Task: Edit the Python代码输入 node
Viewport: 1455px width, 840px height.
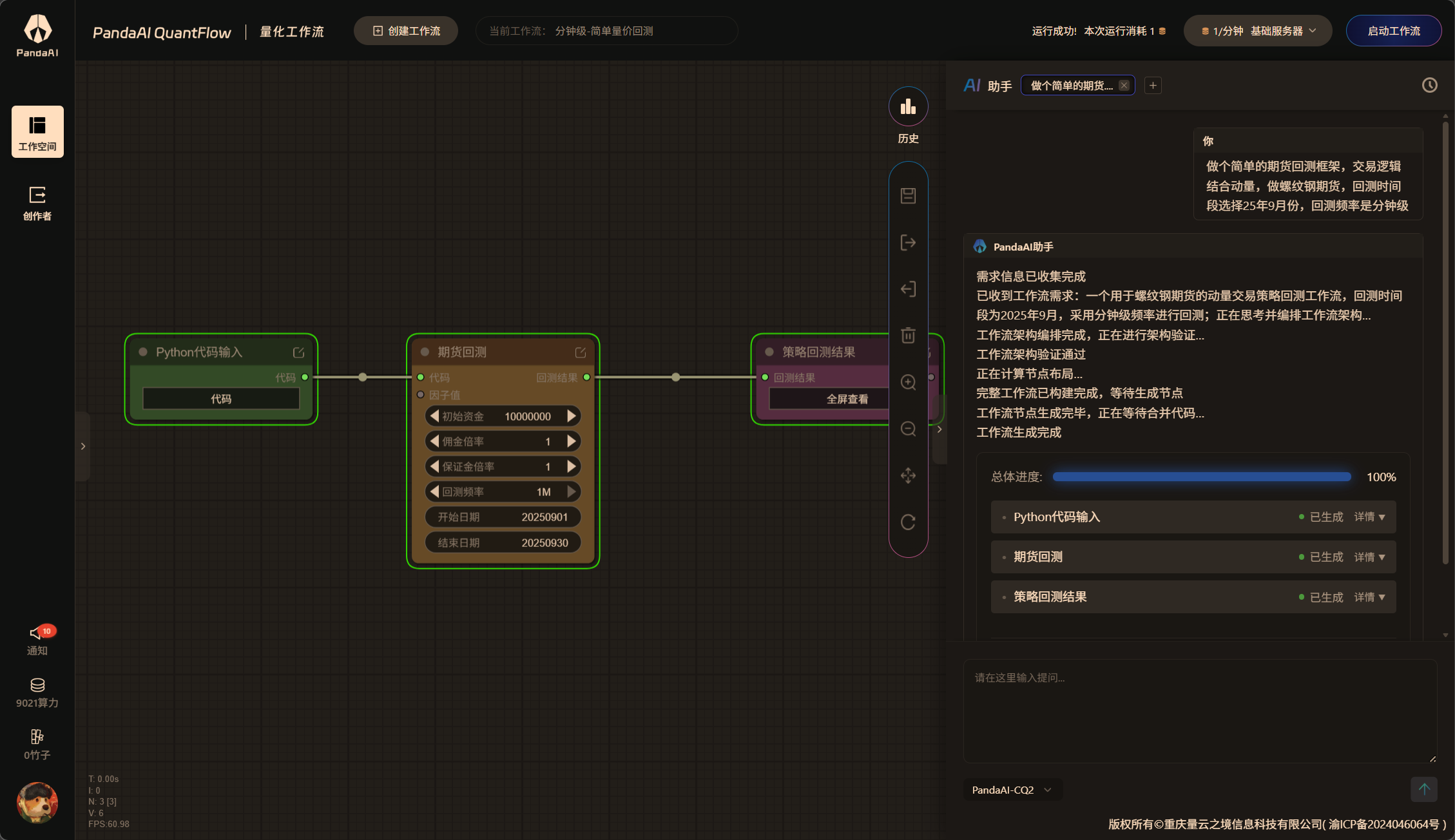Action: 299,352
